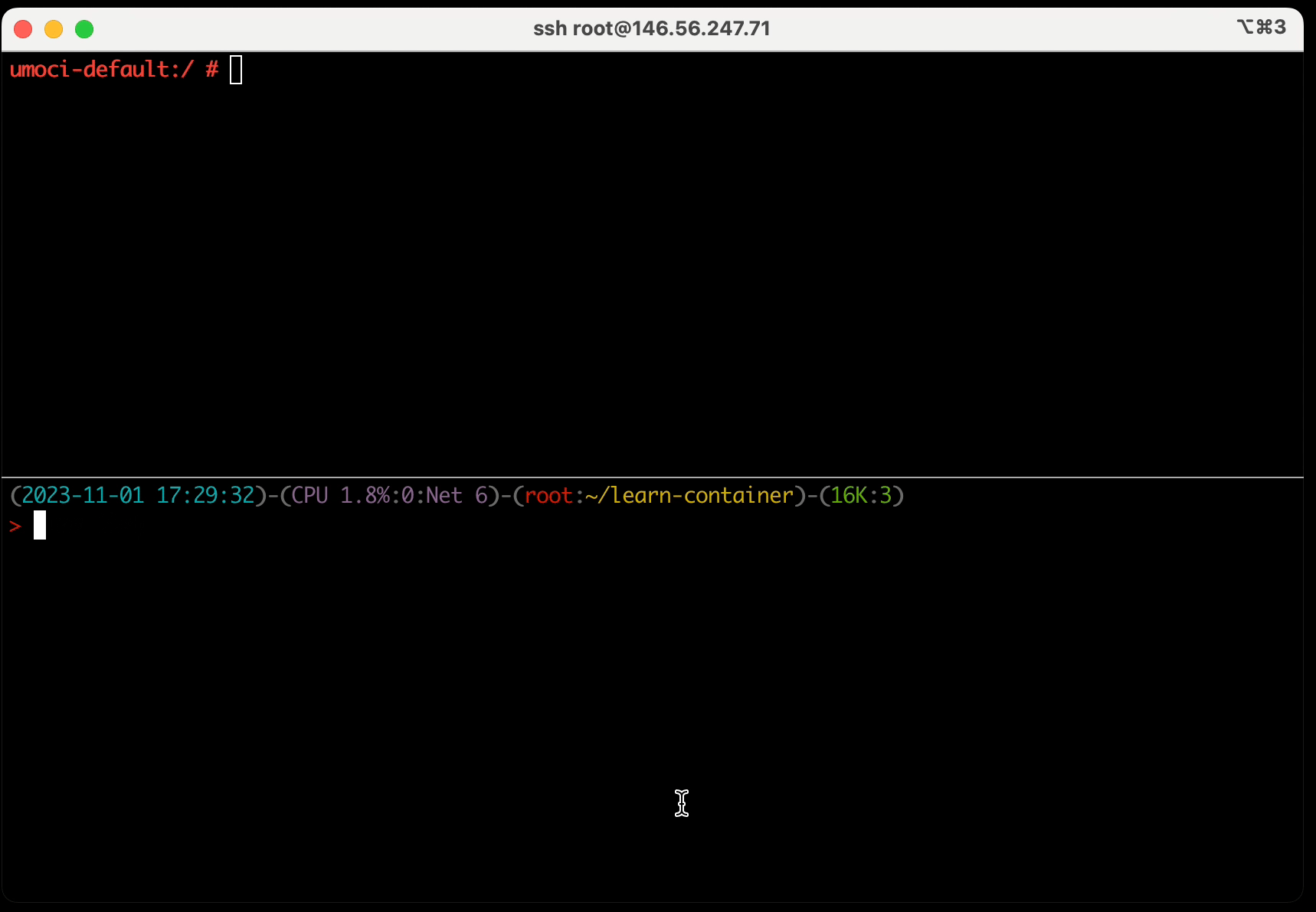
Task: Click the window title 'ssh root@146.56.247.71'
Action: tap(652, 28)
